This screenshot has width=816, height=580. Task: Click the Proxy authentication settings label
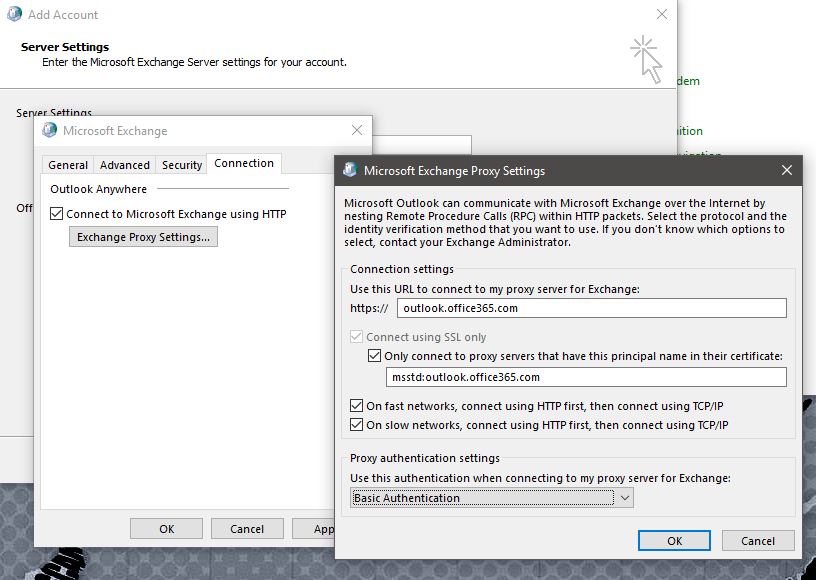425,458
